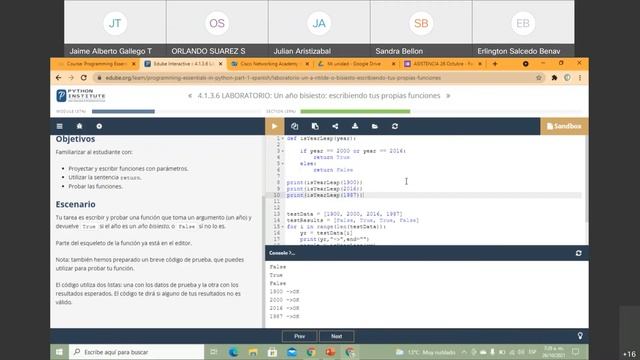The width and height of the screenshot is (640, 360).
Task: Open the Sandbox button
Action: tap(564, 126)
